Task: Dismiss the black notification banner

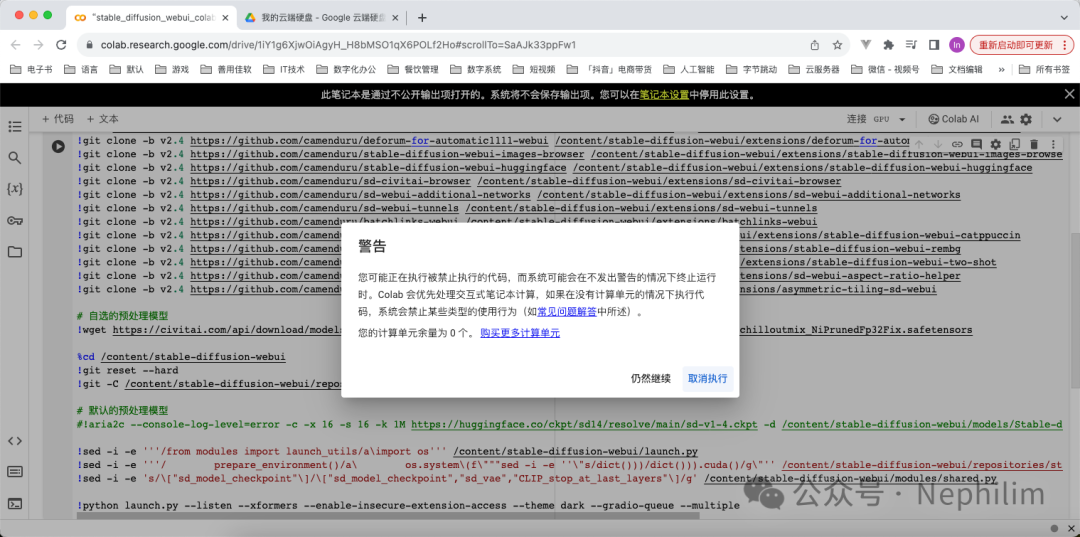Action: 1069,94
